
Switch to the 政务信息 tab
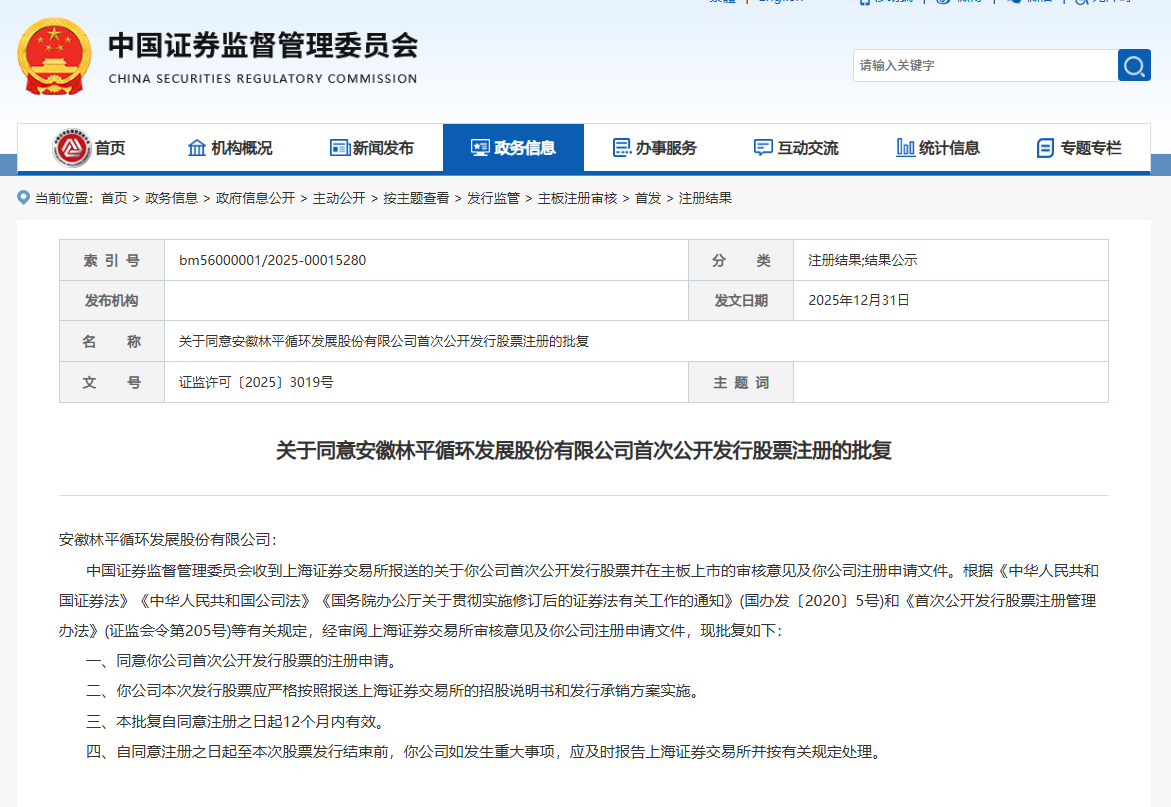pos(513,147)
